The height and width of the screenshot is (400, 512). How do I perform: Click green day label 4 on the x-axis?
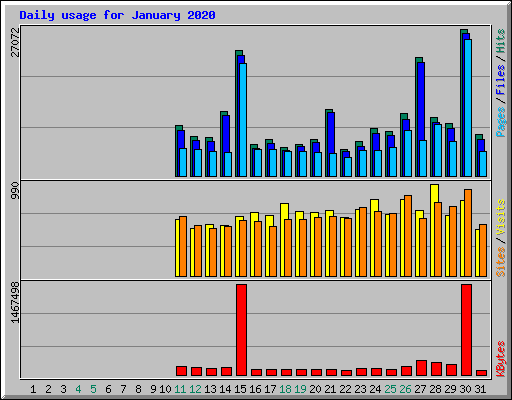tap(78, 389)
